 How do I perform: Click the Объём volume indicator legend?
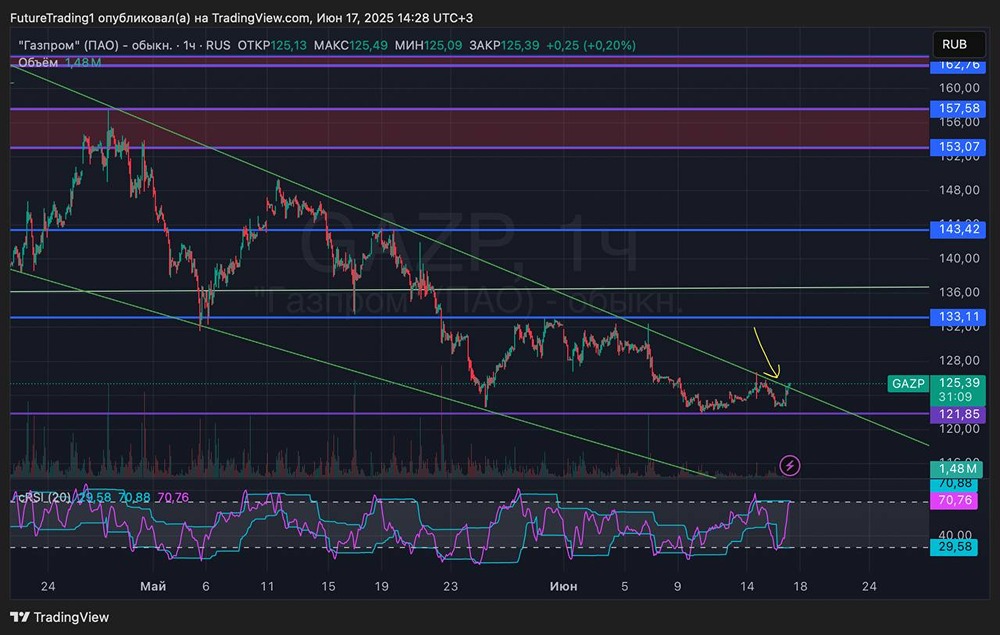click(x=38, y=62)
